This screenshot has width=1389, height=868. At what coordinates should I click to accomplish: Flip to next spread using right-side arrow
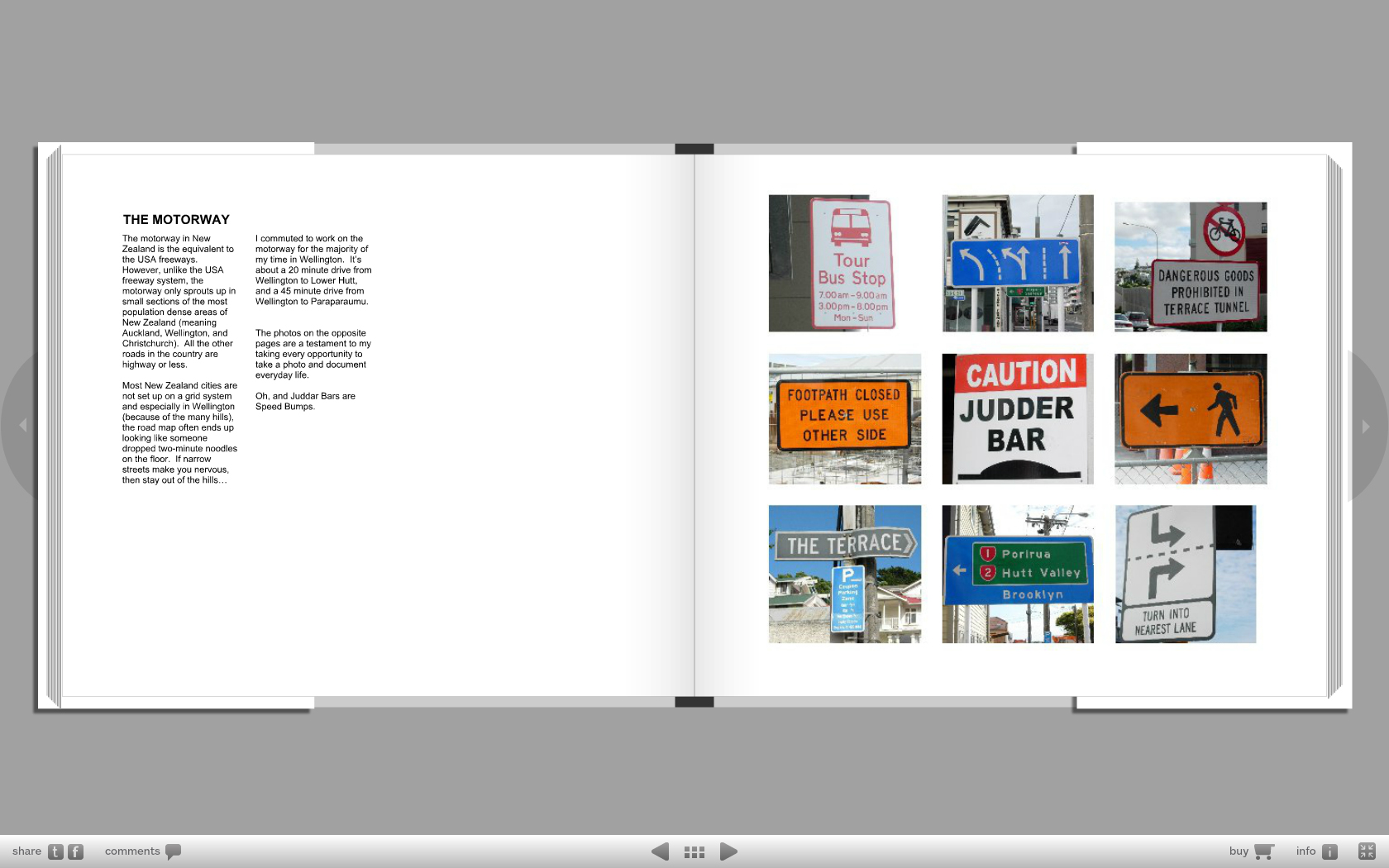click(1366, 427)
